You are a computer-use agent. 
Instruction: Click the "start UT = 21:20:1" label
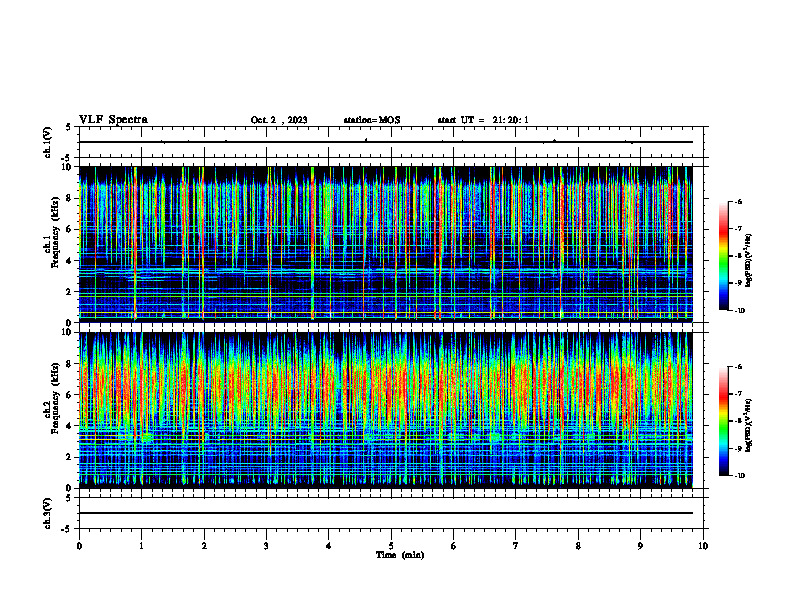pos(483,120)
